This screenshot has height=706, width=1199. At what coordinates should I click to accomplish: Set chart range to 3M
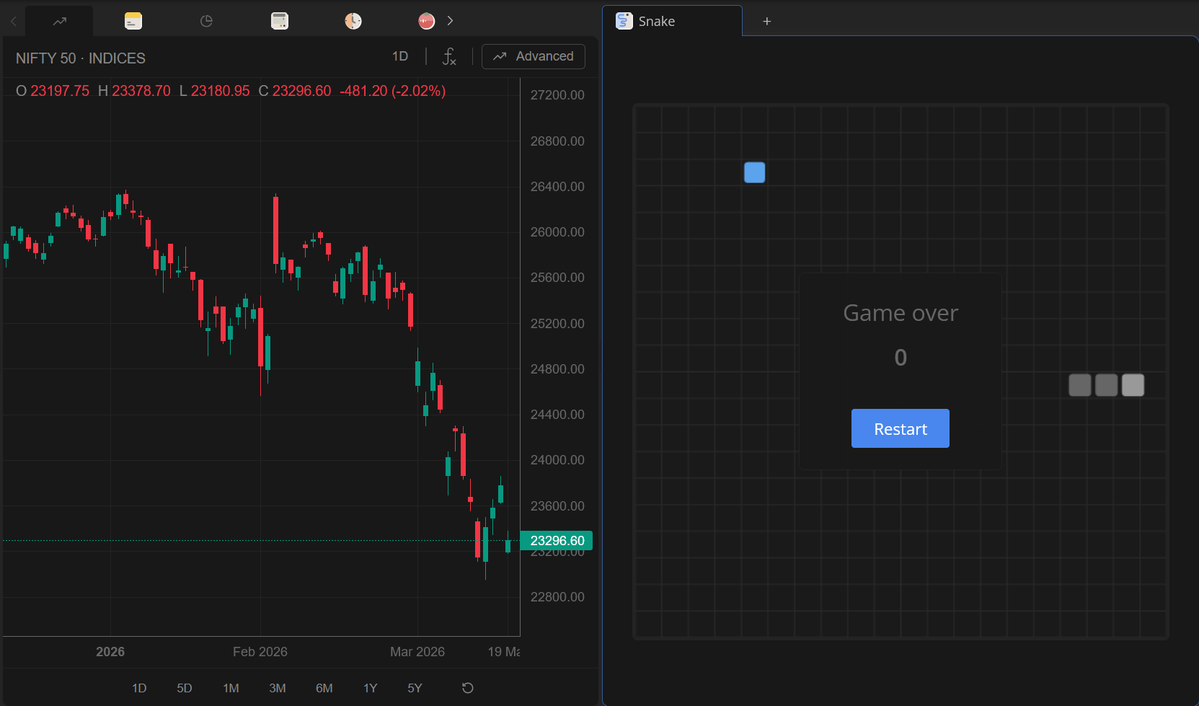(278, 688)
